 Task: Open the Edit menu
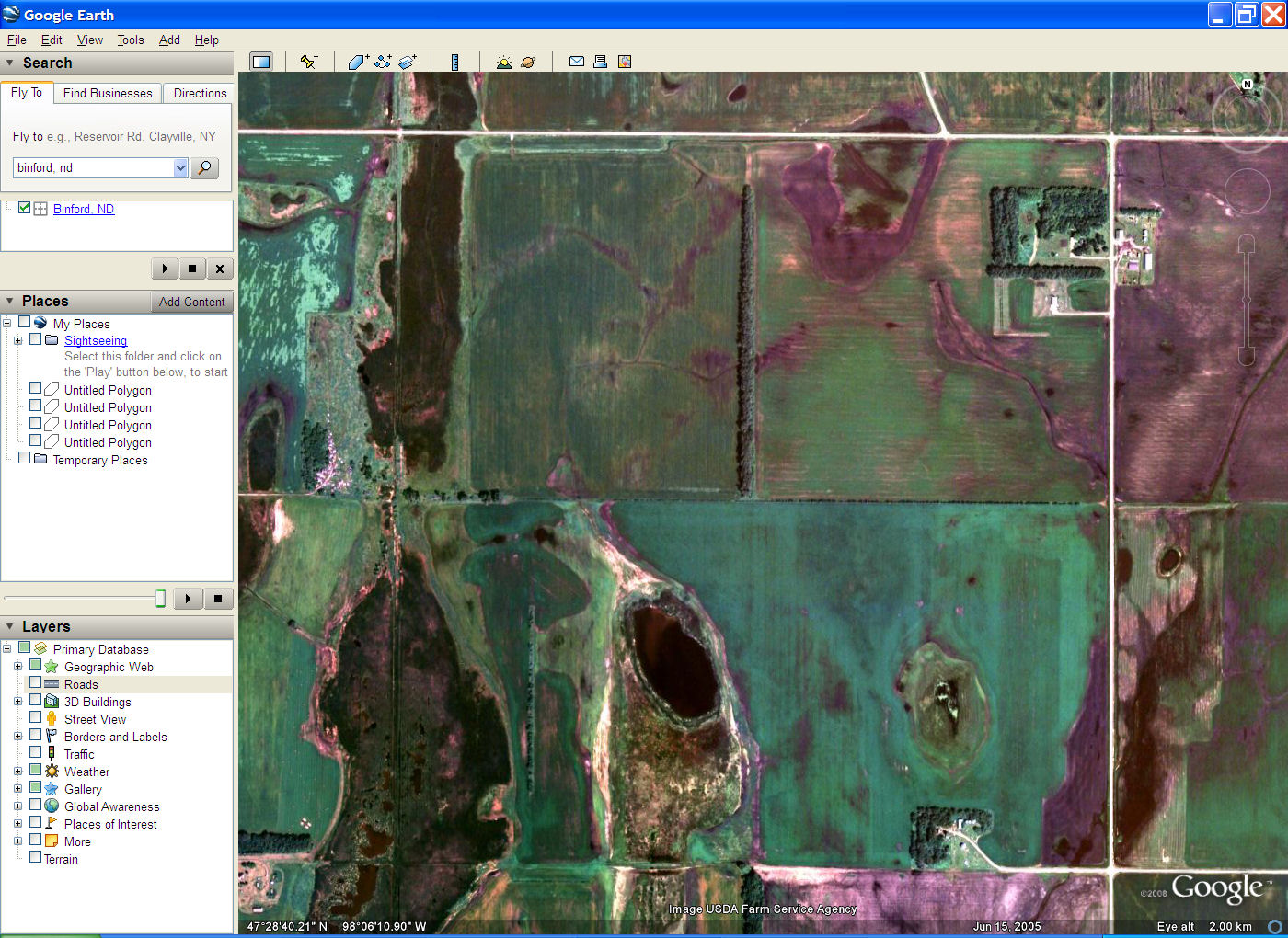(52, 40)
